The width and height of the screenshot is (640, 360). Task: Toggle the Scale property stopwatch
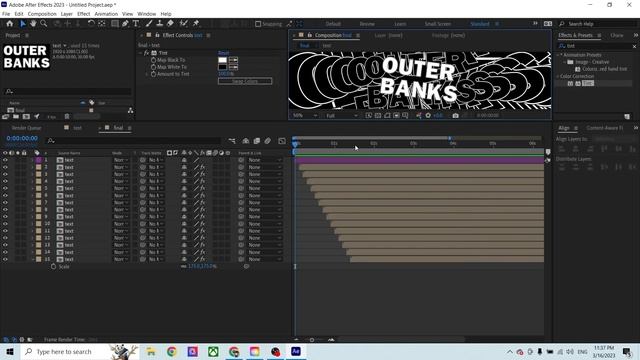tap(53, 267)
